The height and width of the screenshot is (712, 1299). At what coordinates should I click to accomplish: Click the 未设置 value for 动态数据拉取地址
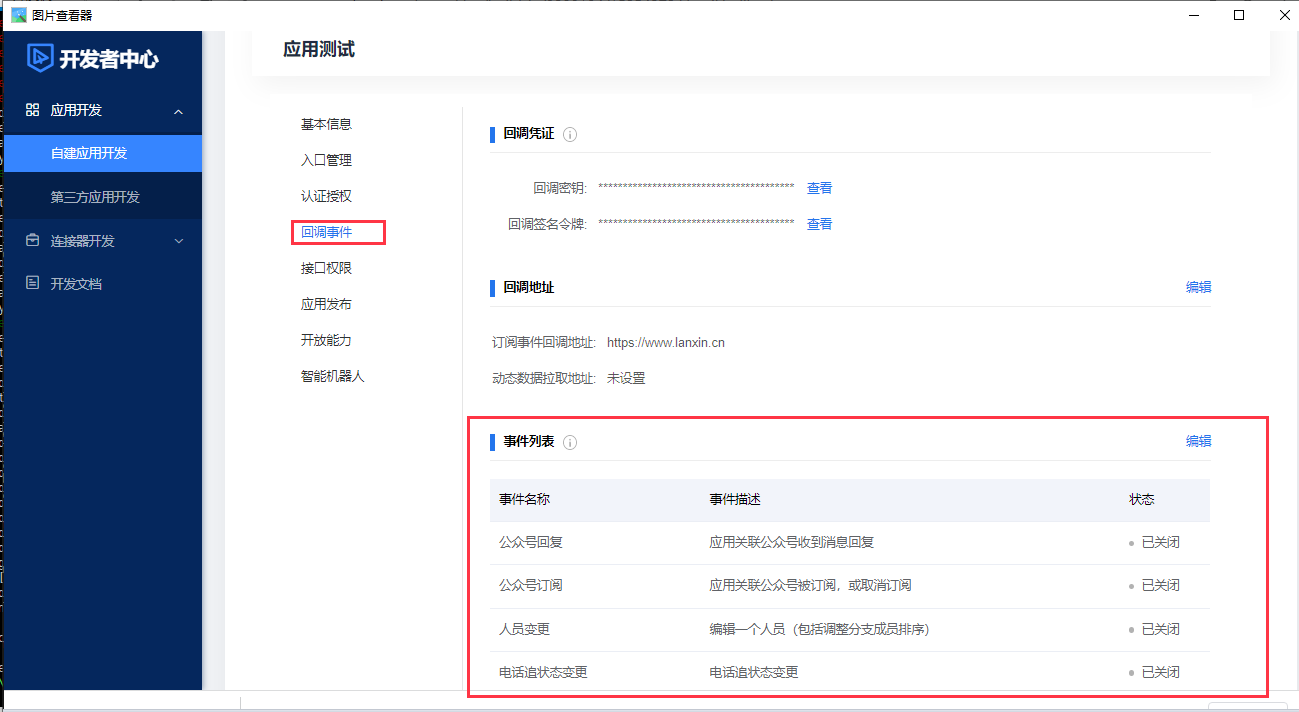click(x=626, y=378)
